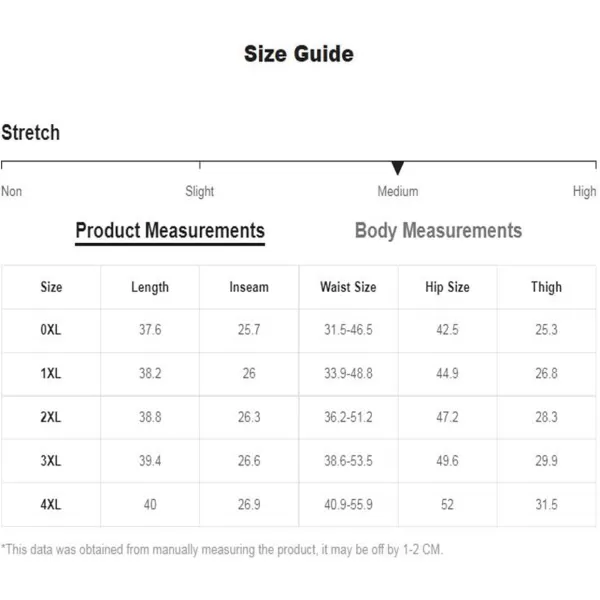This screenshot has width=600, height=600.
Task: Click the 4XL hip size value 52
Action: point(447,505)
